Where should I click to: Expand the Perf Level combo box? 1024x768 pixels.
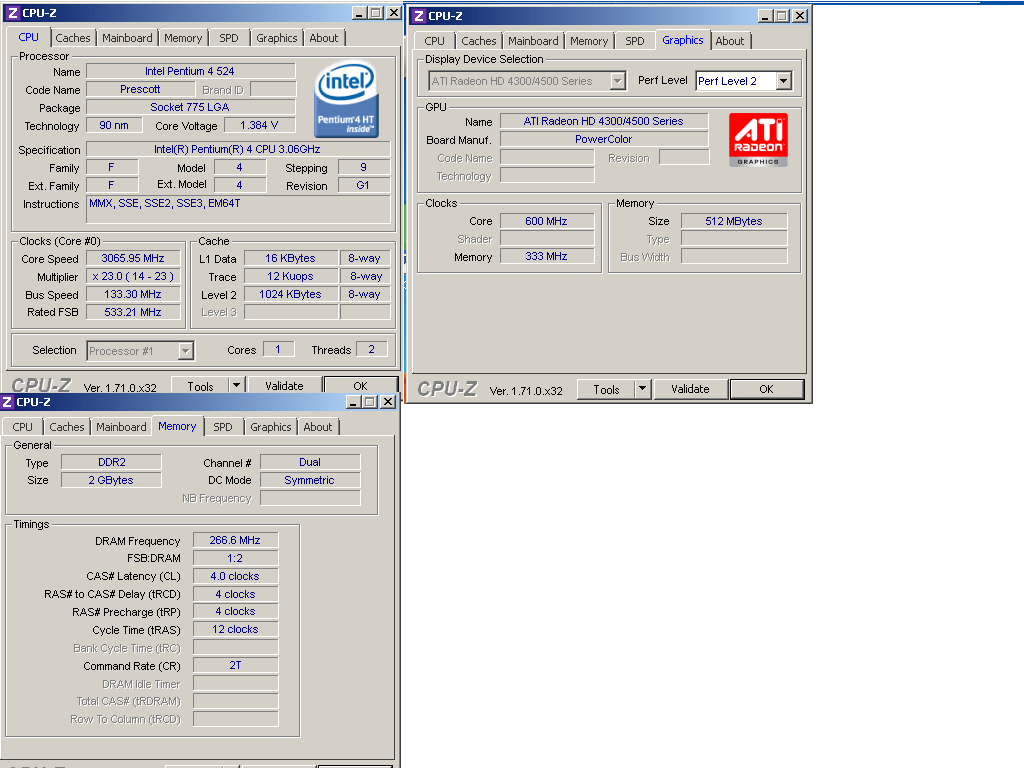[x=784, y=81]
